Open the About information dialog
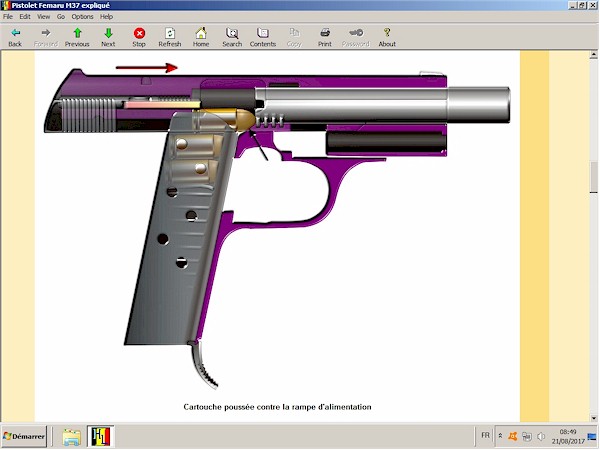 [x=387, y=37]
